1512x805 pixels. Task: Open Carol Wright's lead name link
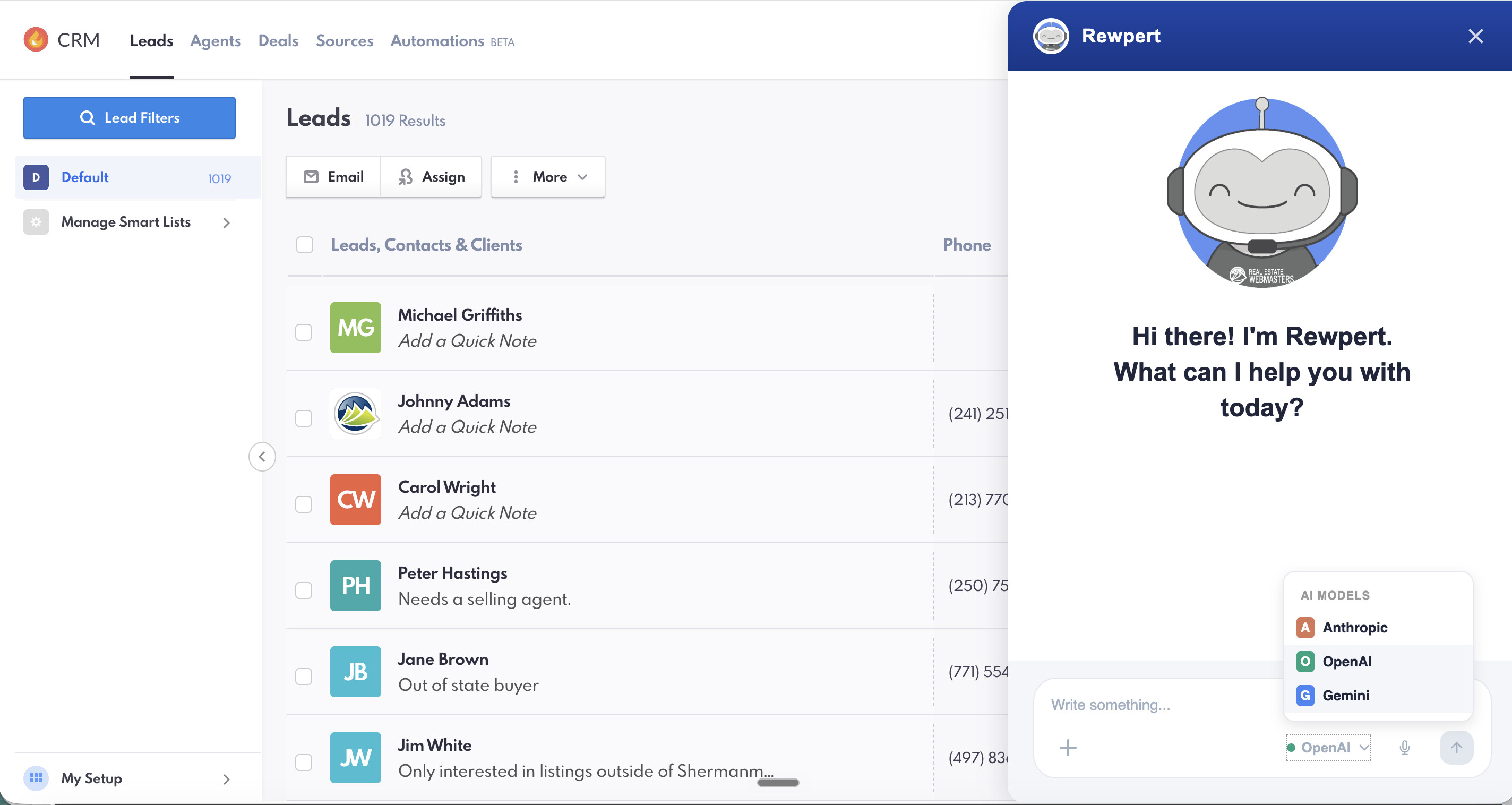447,487
